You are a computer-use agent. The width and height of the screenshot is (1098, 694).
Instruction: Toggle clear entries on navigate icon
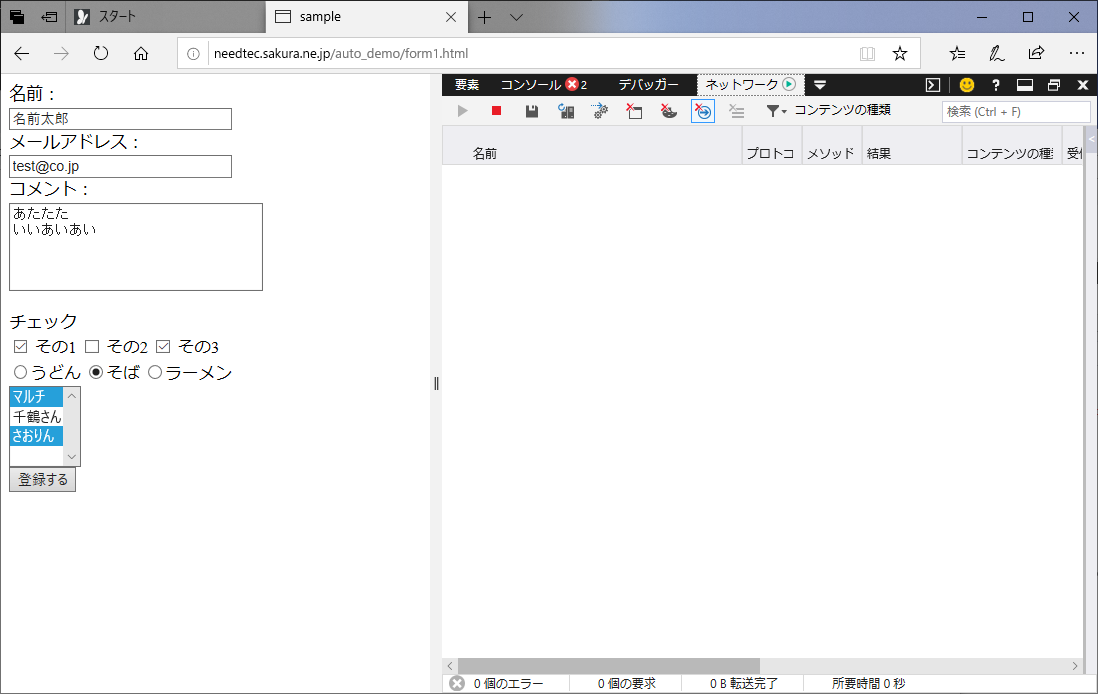coord(703,111)
